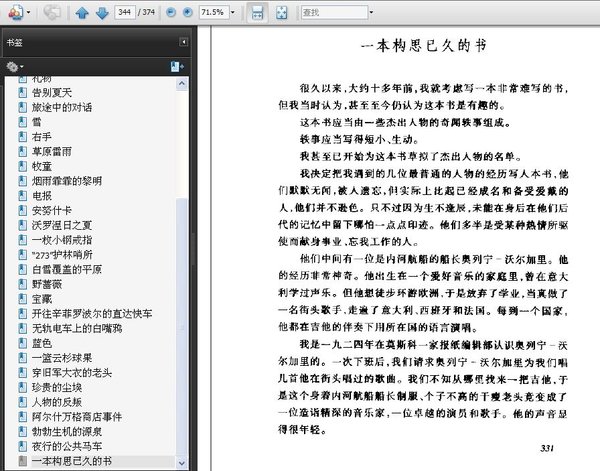The image size is (600, 471).
Task: Open bookmark 电报
Action: [x=41, y=196]
